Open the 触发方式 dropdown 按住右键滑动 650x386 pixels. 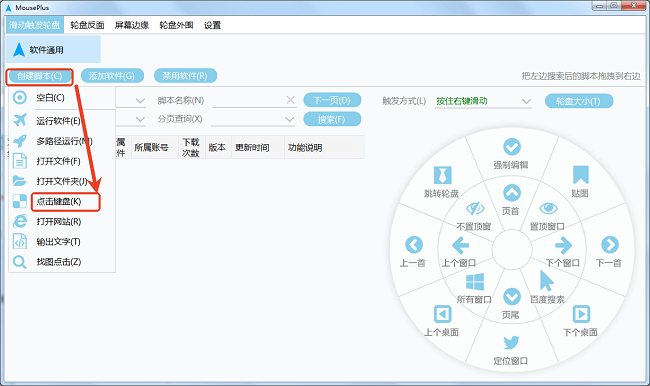483,101
